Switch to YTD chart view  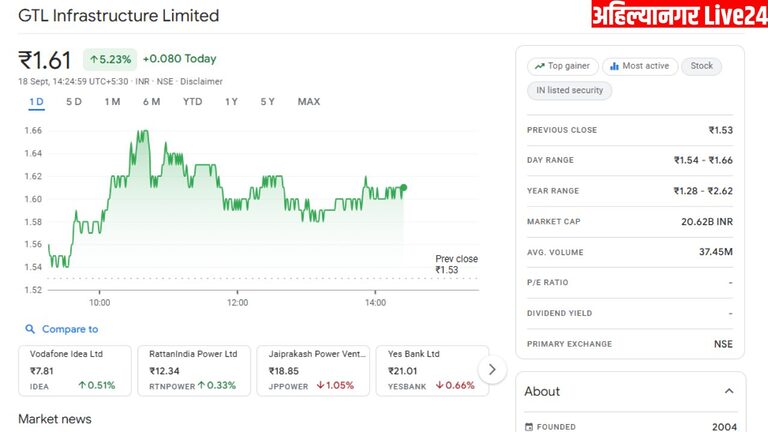coord(192,102)
